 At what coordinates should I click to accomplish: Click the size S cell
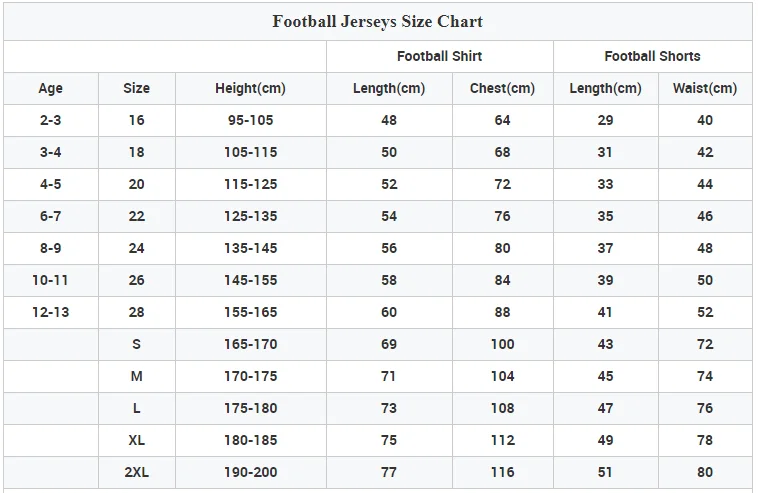(x=136, y=344)
